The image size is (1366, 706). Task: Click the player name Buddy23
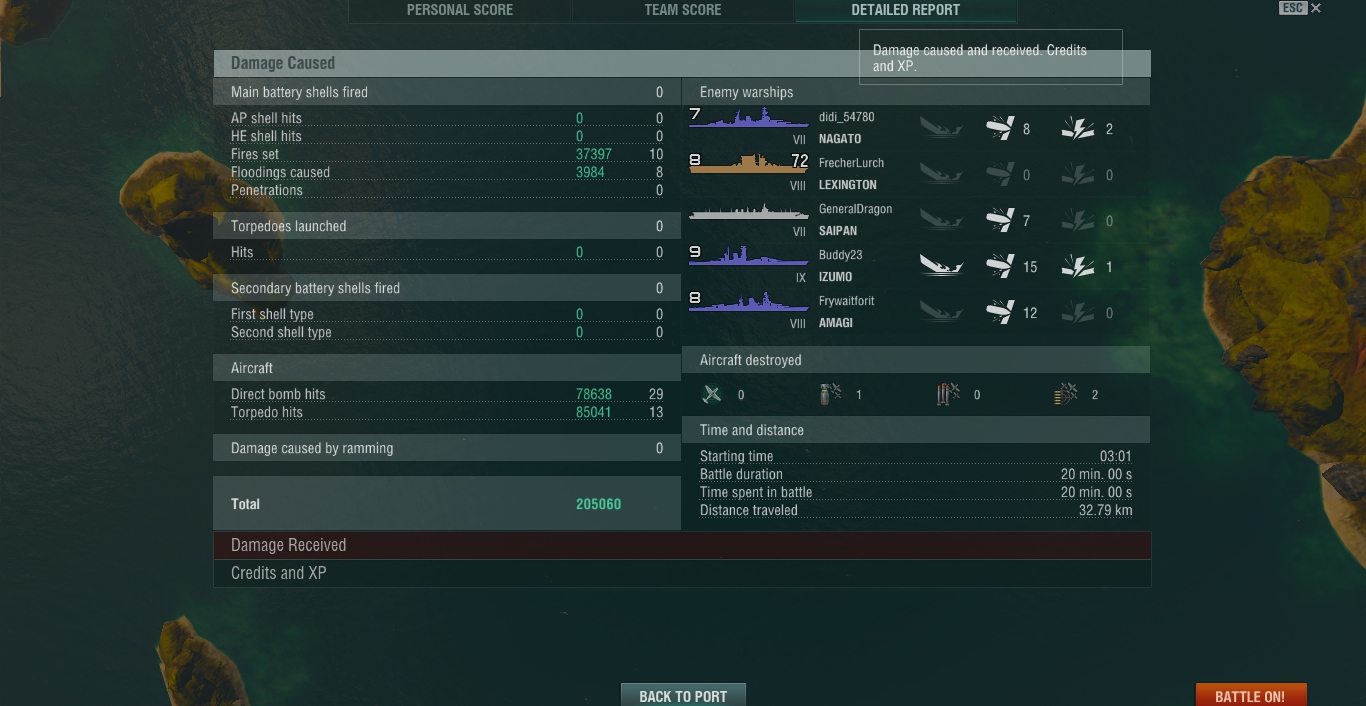tap(840, 255)
